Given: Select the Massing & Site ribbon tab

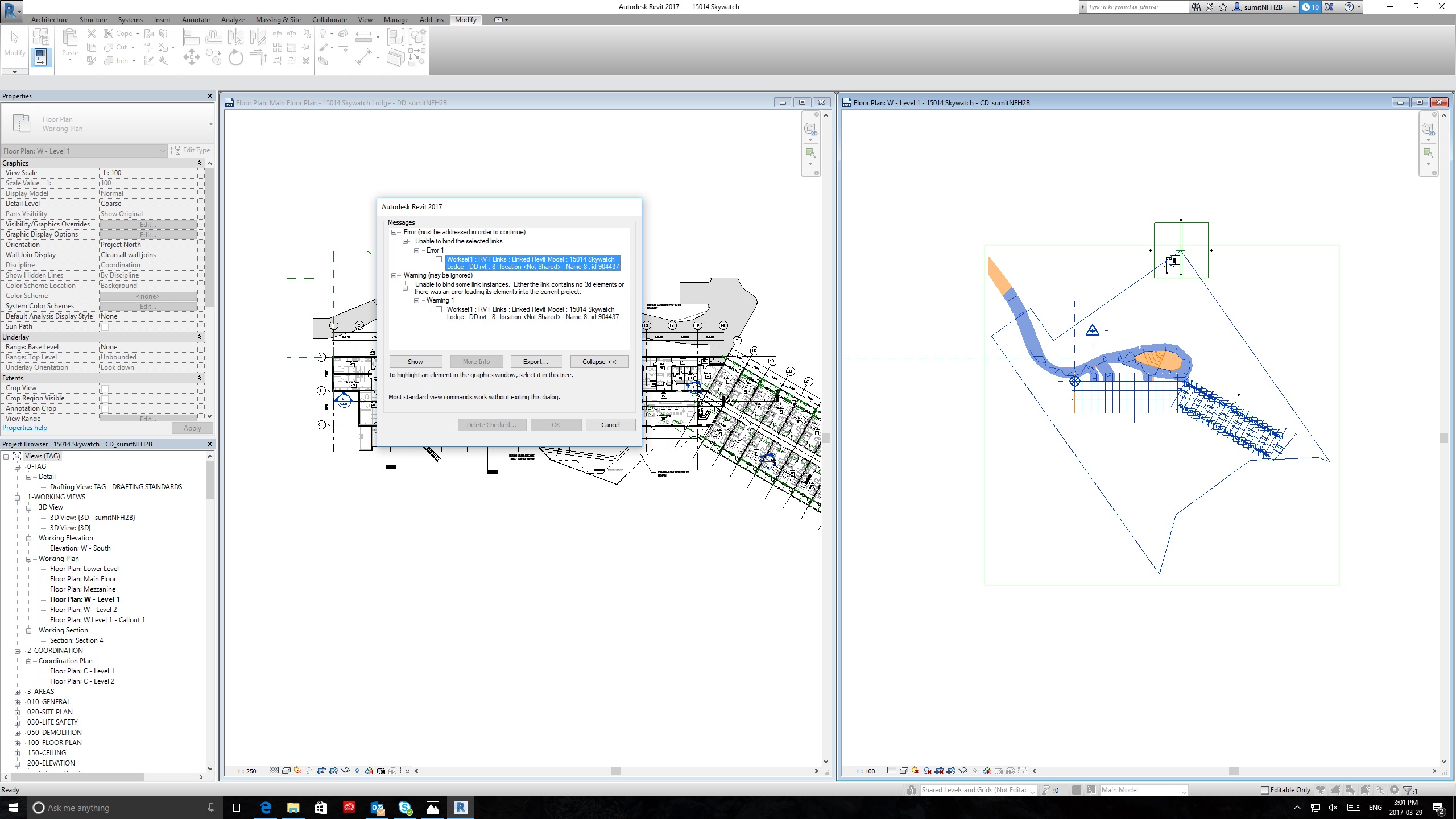Looking at the screenshot, I should (x=279, y=19).
